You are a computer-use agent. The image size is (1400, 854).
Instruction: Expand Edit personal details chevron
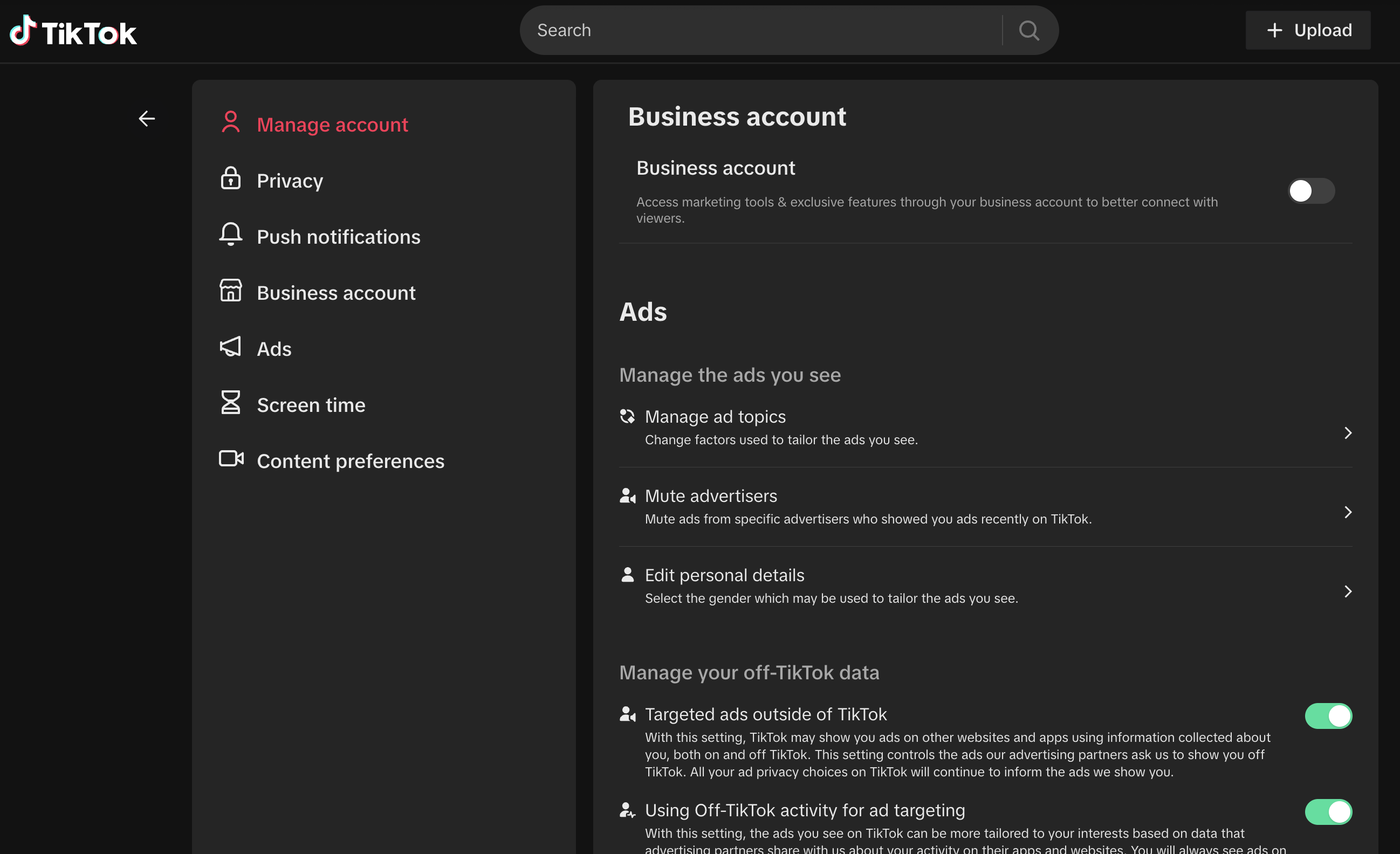(1347, 591)
